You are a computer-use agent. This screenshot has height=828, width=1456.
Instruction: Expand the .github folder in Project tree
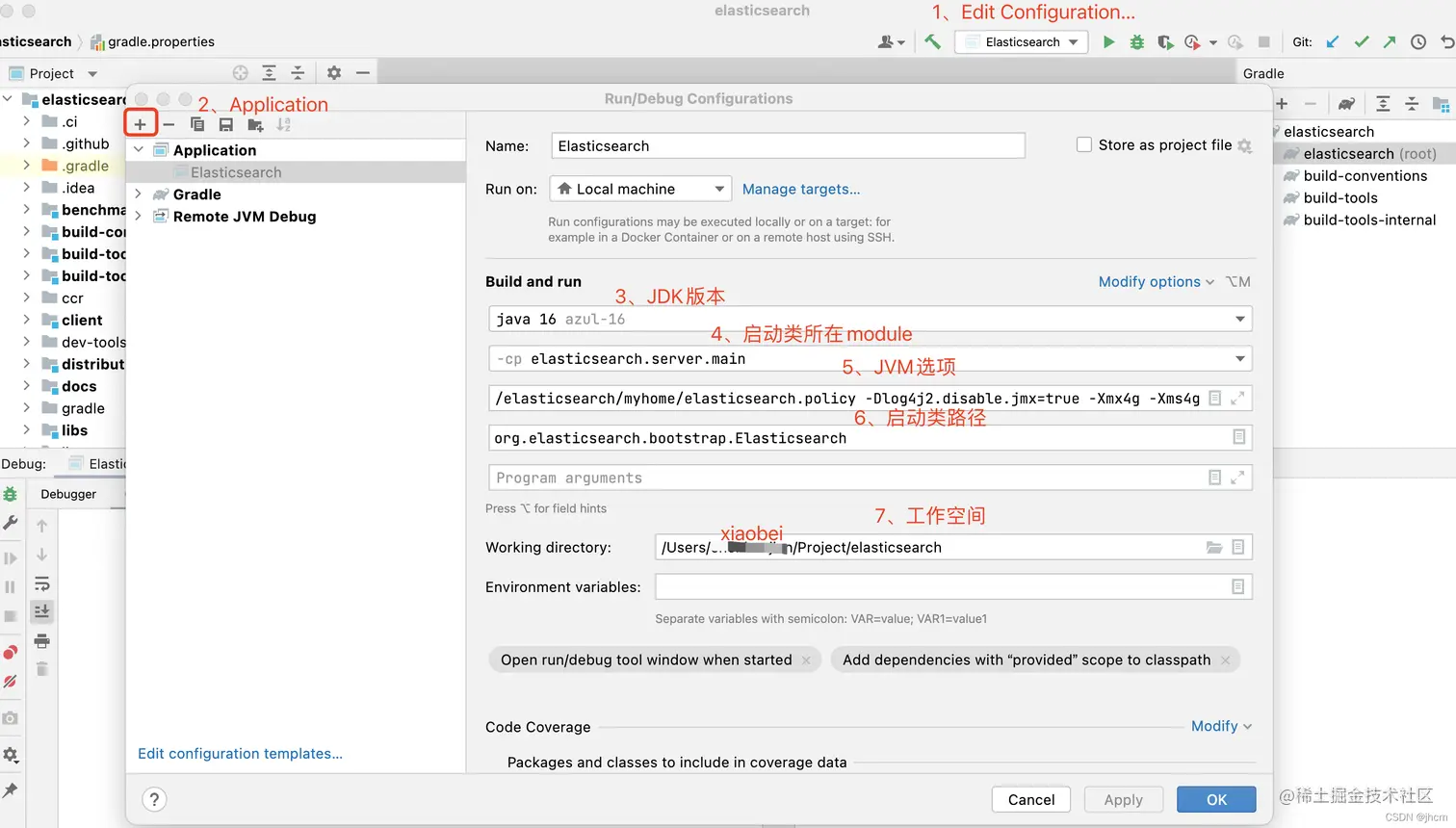pyautogui.click(x=26, y=143)
